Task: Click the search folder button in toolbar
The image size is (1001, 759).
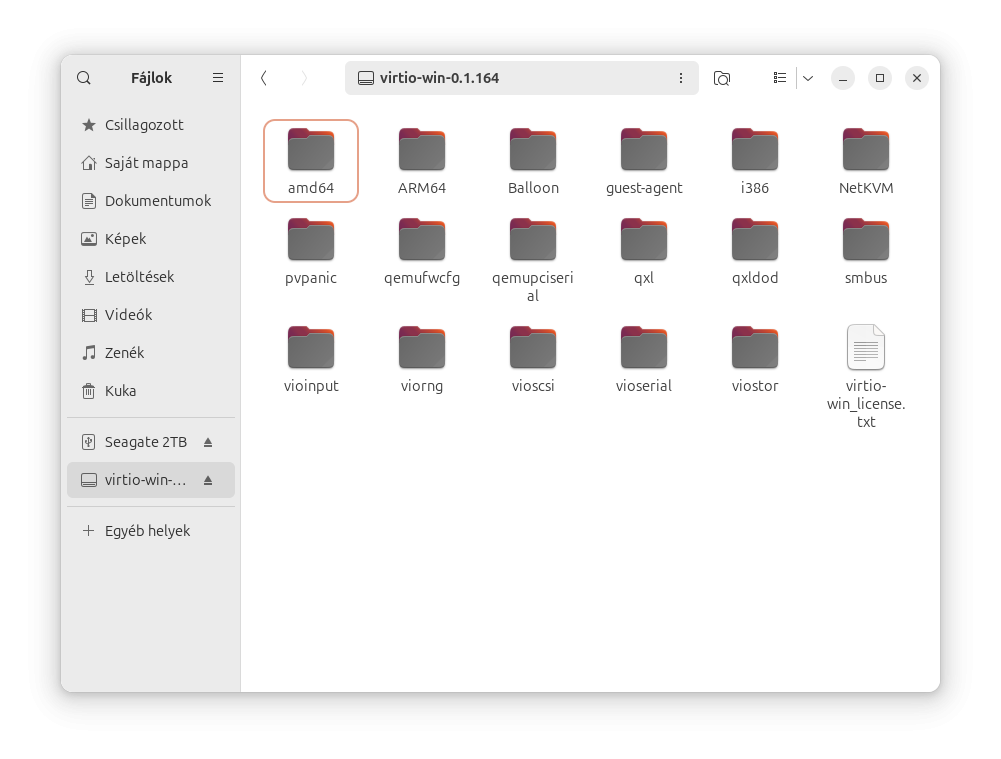Action: 722,78
